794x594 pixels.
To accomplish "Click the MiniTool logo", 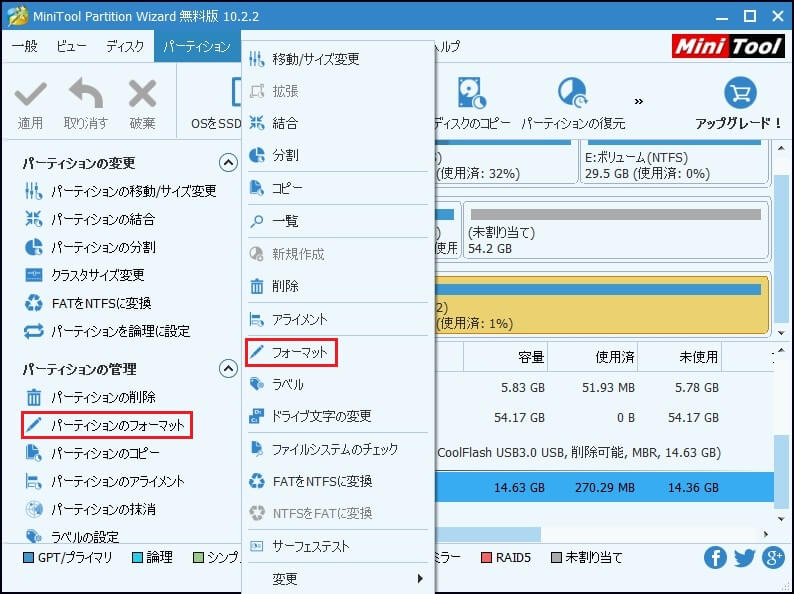I will pos(728,46).
